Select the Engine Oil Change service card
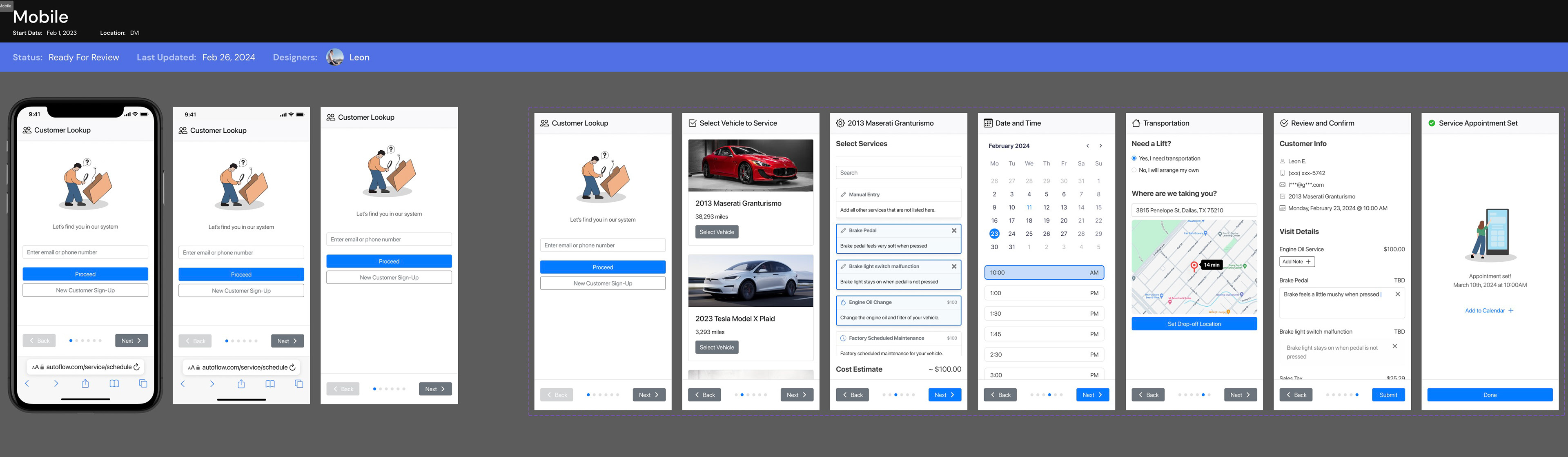The image size is (1568, 457). pos(898,310)
